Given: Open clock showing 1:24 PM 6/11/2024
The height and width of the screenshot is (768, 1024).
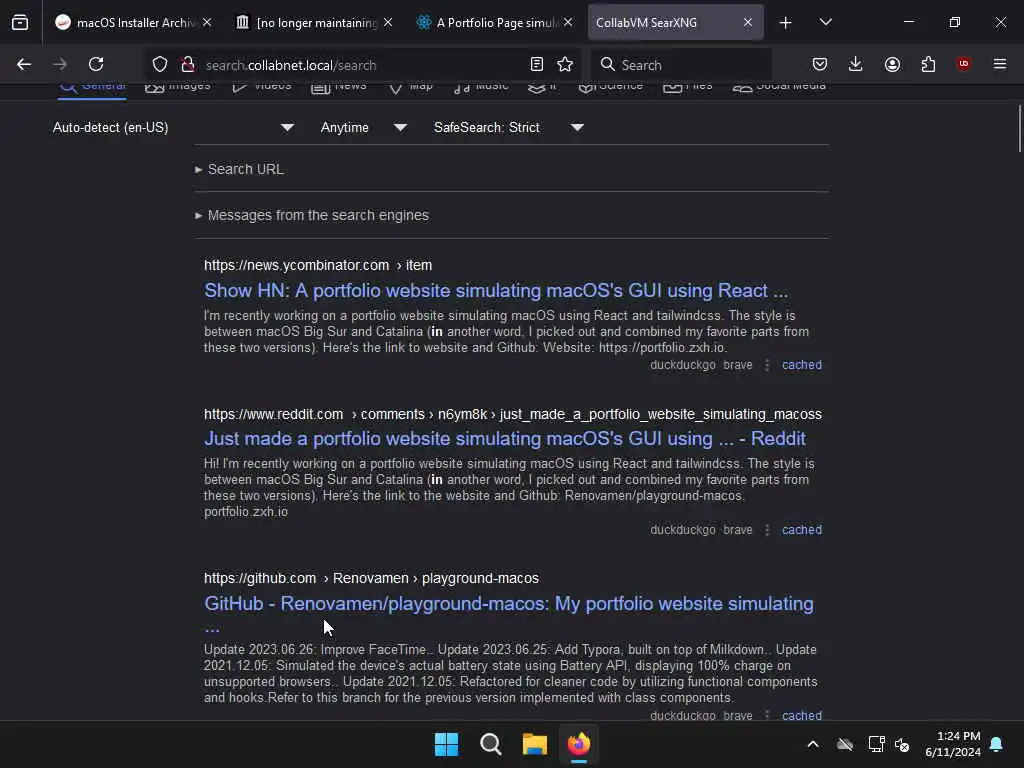Looking at the screenshot, I should pyautogui.click(x=953, y=744).
